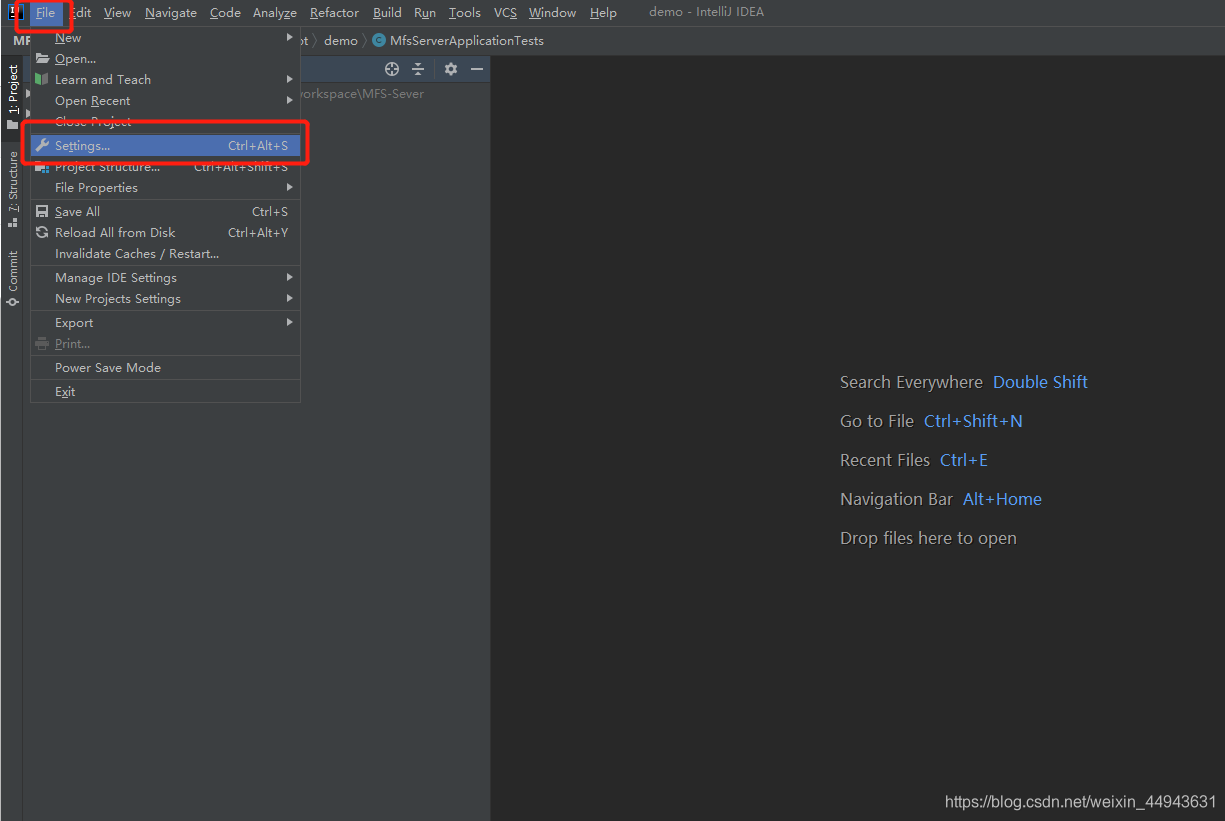Select Print... menu entry
This screenshot has height=821, width=1225.
tap(165, 344)
